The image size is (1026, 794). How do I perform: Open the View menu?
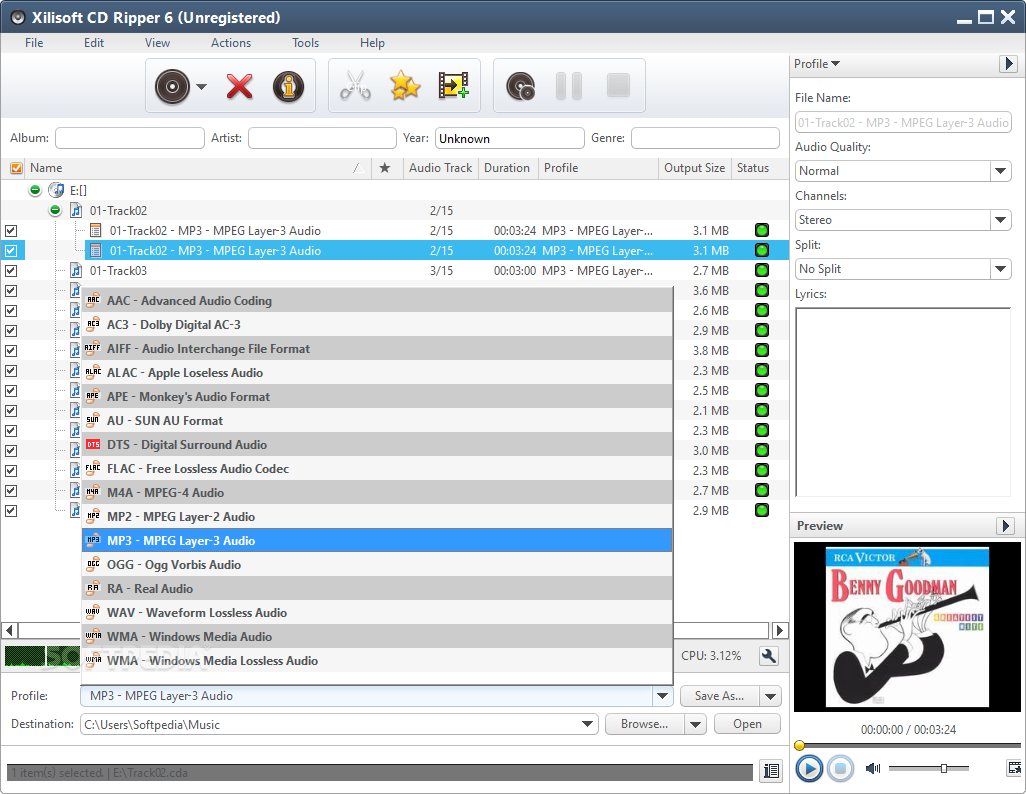click(x=157, y=43)
